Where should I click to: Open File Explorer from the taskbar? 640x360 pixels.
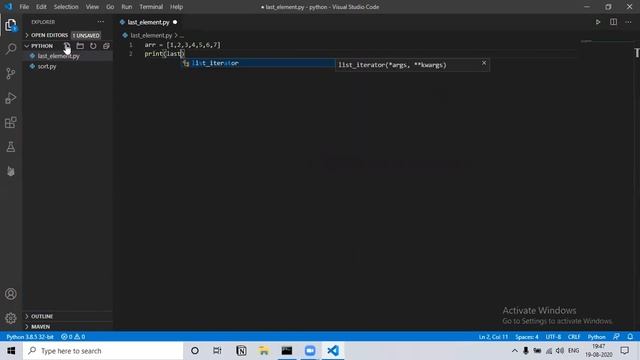tap(264, 351)
